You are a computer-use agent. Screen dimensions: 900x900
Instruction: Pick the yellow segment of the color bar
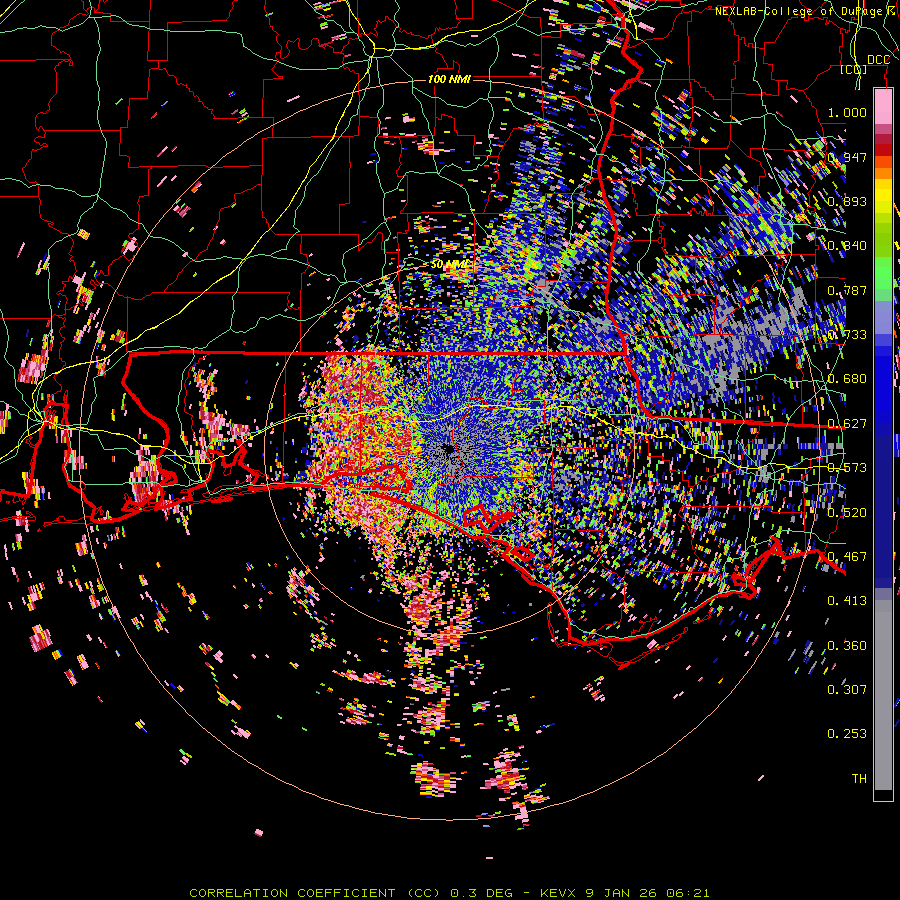(x=883, y=197)
